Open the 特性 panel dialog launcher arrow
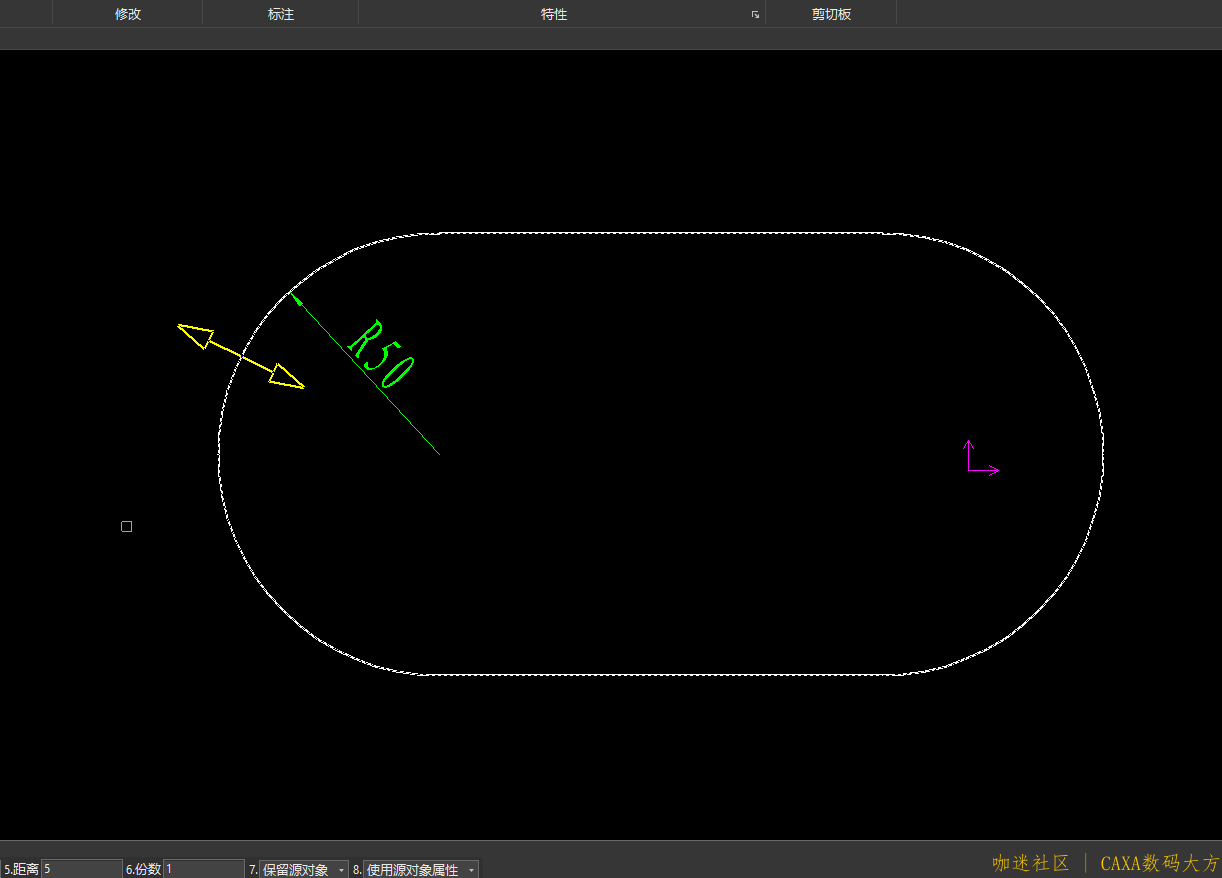The image size is (1222, 878). click(x=755, y=15)
